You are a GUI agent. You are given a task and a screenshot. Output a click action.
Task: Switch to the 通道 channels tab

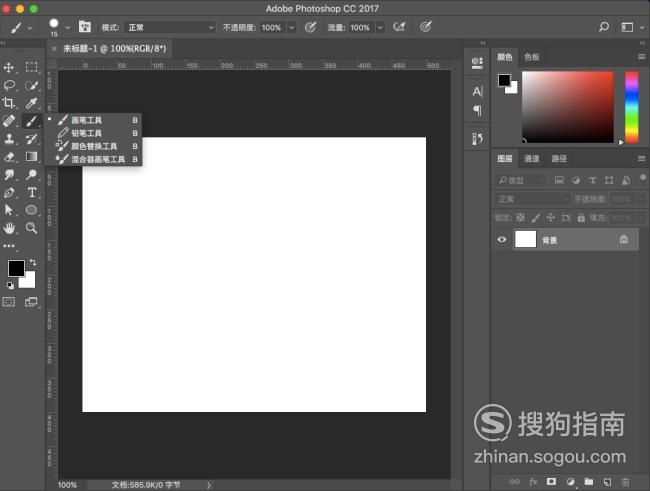coord(531,158)
